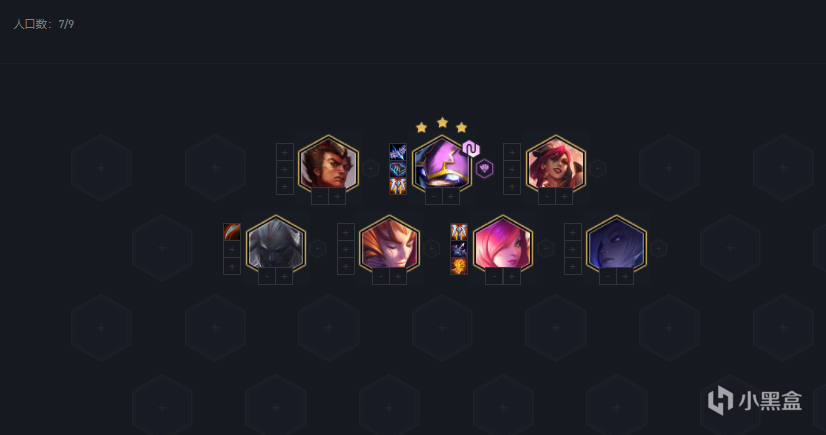Select the orange claw item on gray champion
The width and height of the screenshot is (826, 435).
pos(232,232)
